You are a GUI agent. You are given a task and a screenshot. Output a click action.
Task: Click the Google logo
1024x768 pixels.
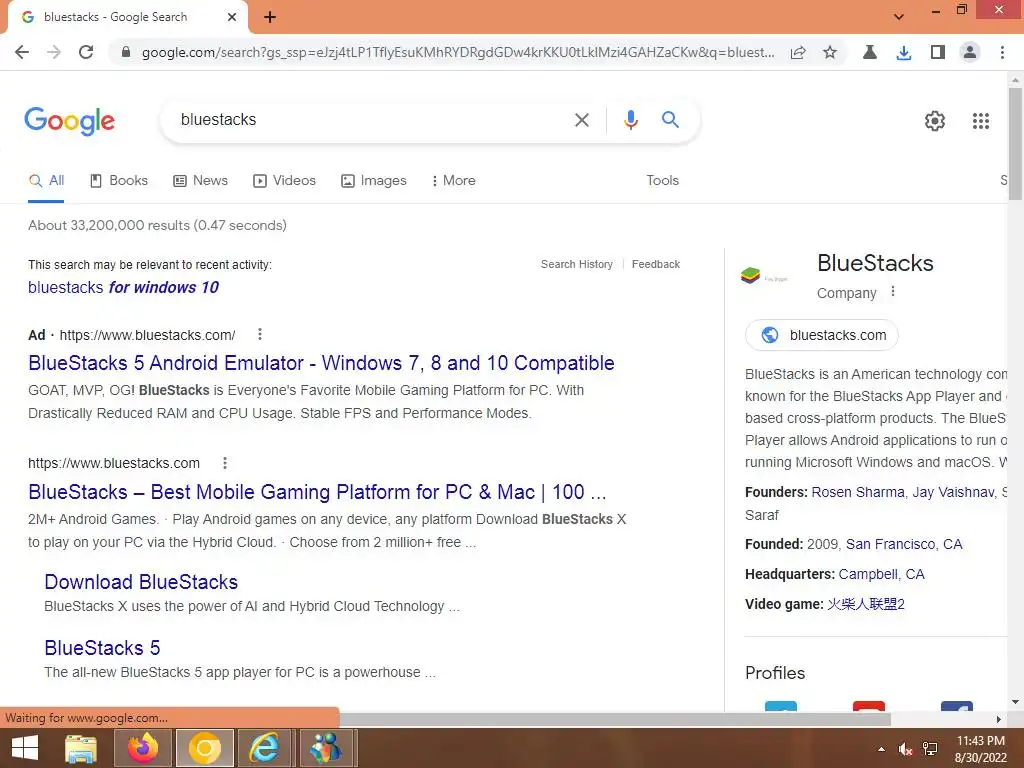69,121
